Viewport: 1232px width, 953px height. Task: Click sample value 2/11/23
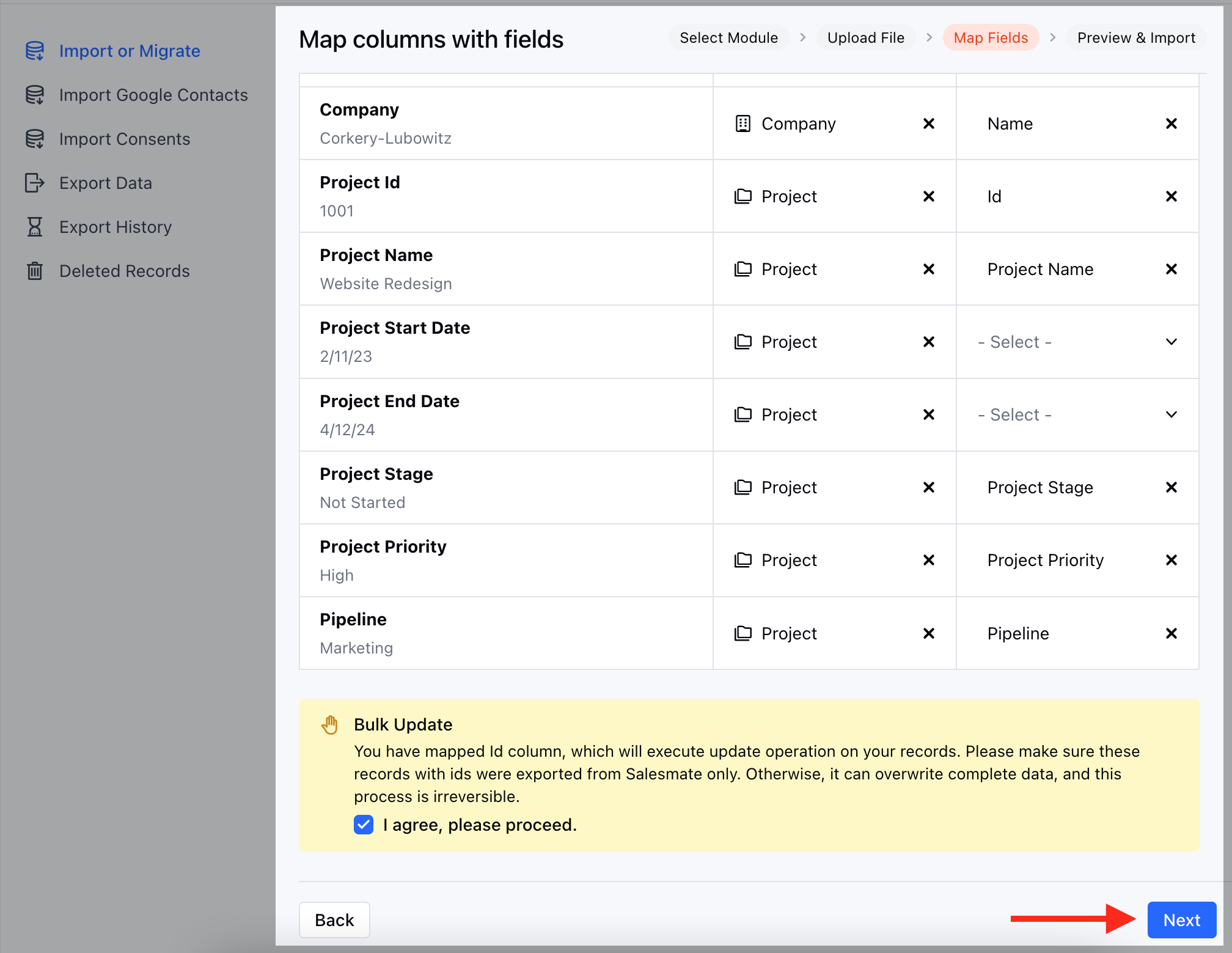346,357
